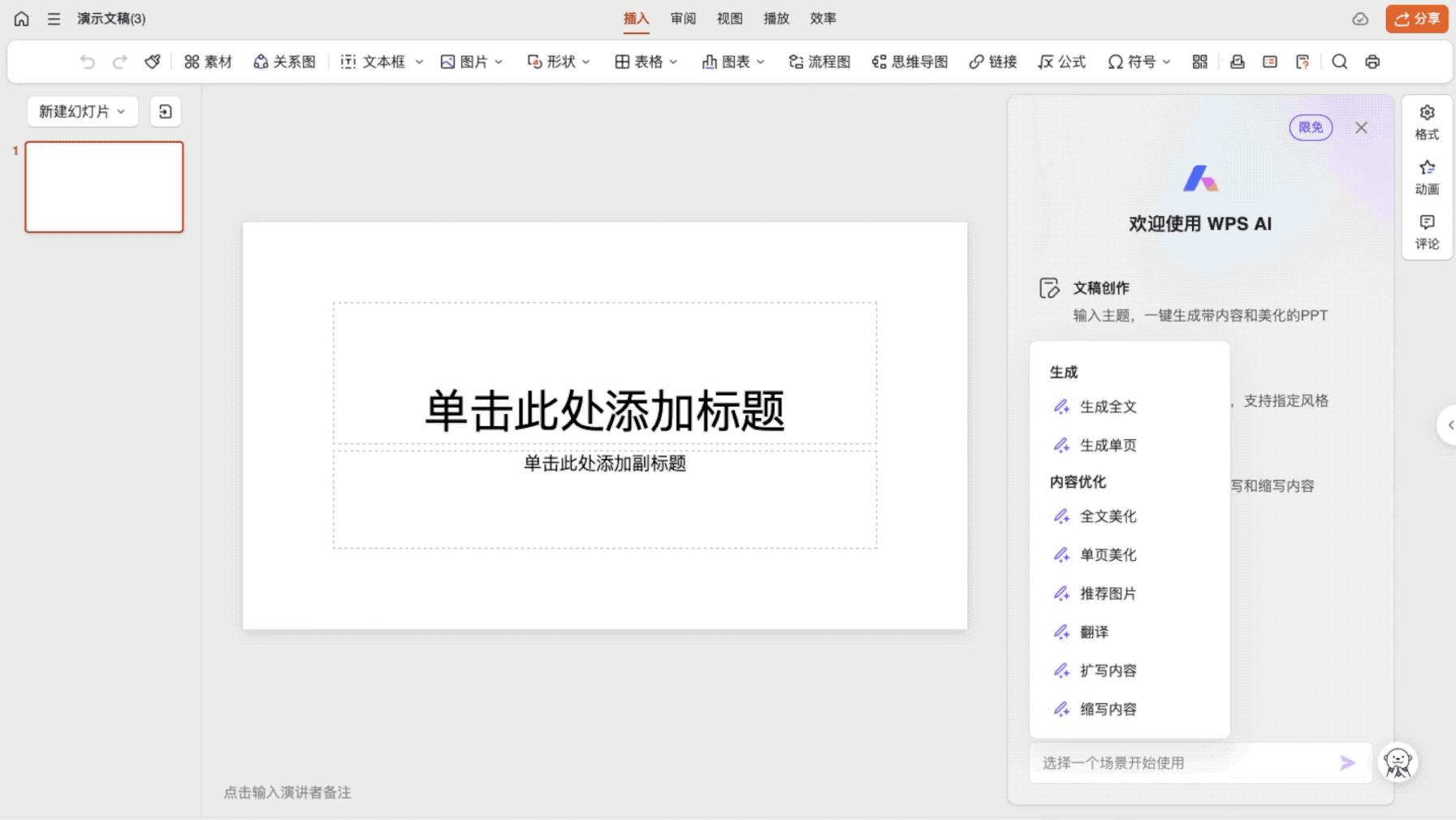Choose 翻译 from the AI menu
The width and height of the screenshot is (1456, 820).
click(x=1094, y=632)
